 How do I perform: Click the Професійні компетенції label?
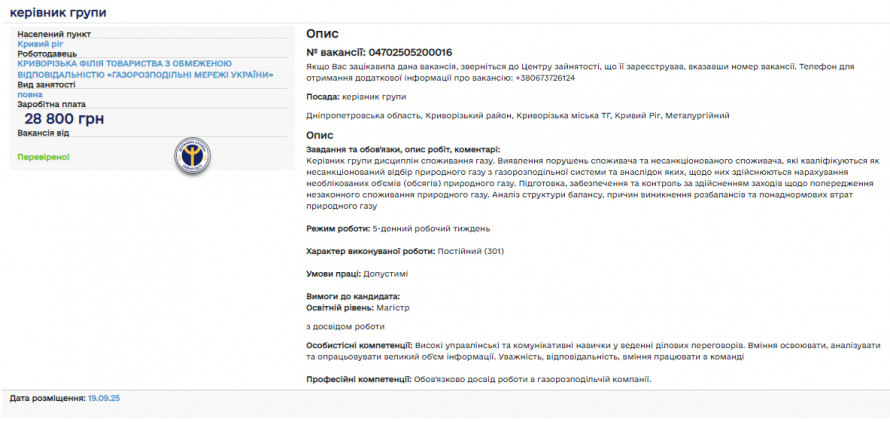(358, 379)
